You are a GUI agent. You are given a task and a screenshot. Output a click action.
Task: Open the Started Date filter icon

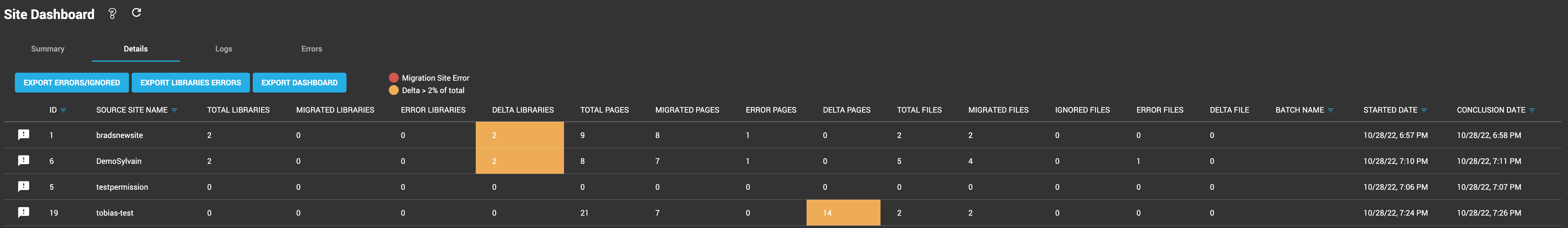[1424, 110]
